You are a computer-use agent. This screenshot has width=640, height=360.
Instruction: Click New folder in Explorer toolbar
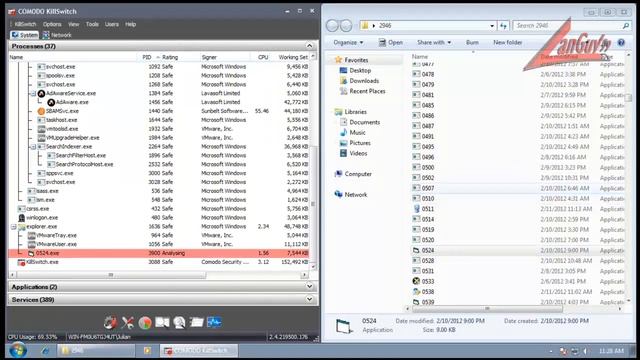coord(507,42)
